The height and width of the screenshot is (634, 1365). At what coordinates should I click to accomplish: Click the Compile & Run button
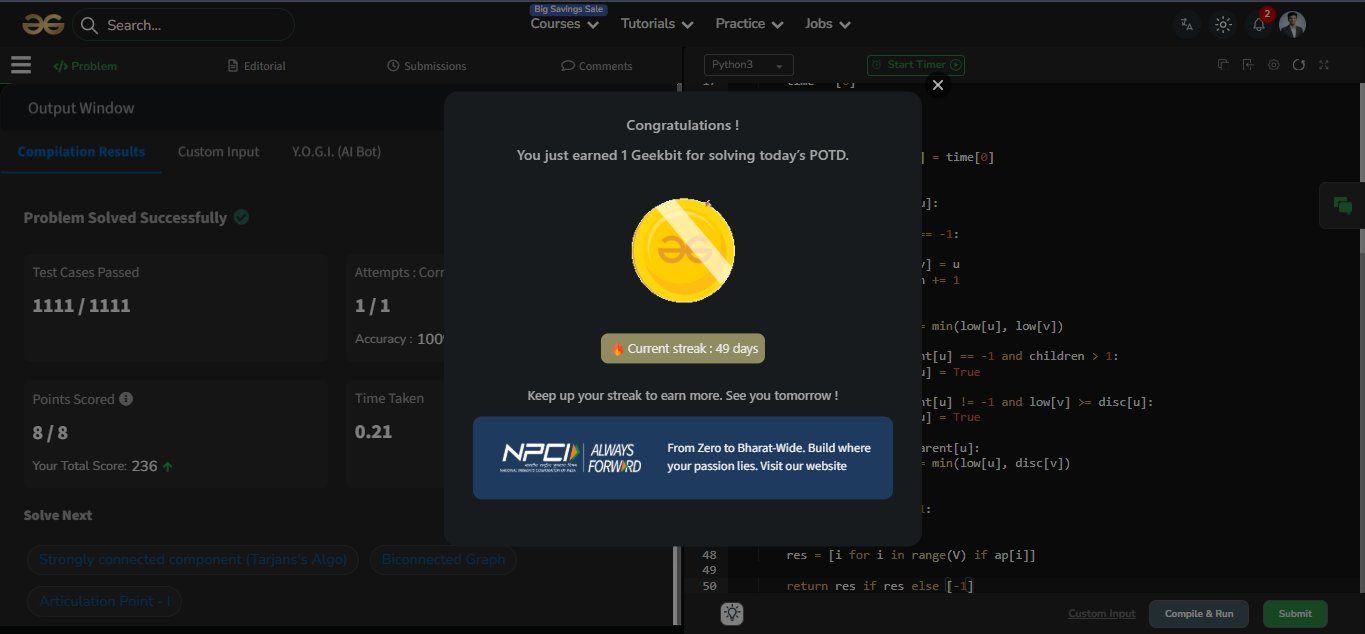click(x=1199, y=614)
